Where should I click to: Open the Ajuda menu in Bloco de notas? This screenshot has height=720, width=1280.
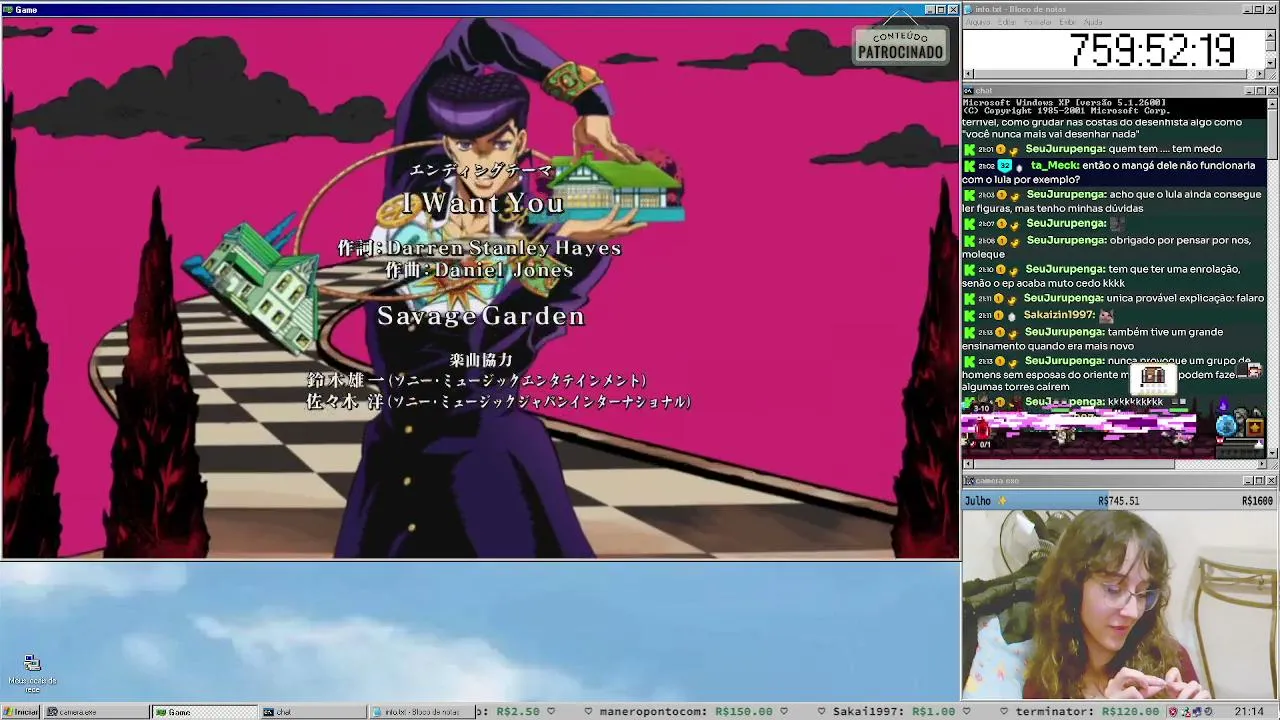click(x=1093, y=22)
